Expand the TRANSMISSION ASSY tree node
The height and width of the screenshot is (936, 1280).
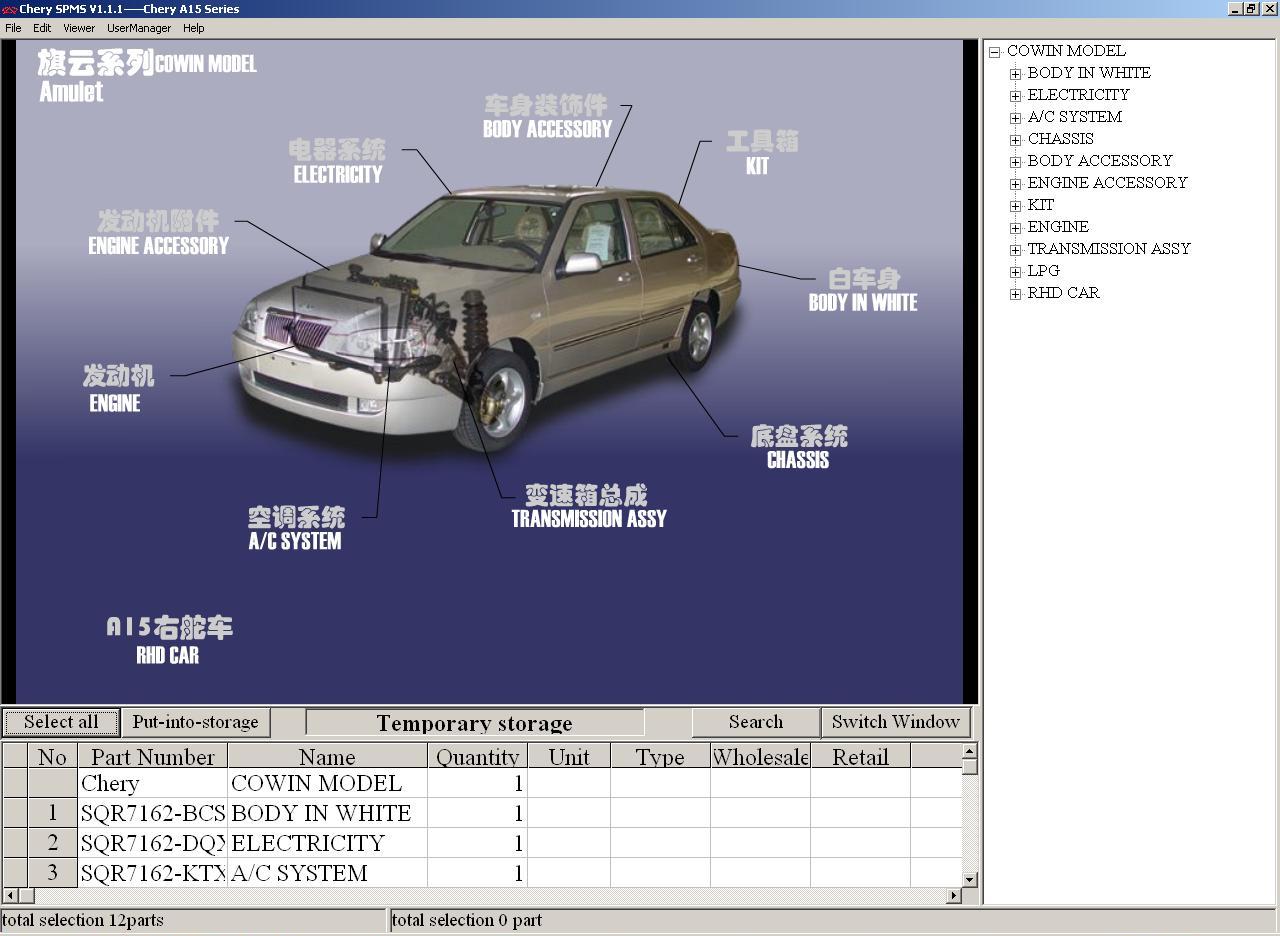pyautogui.click(x=1016, y=250)
